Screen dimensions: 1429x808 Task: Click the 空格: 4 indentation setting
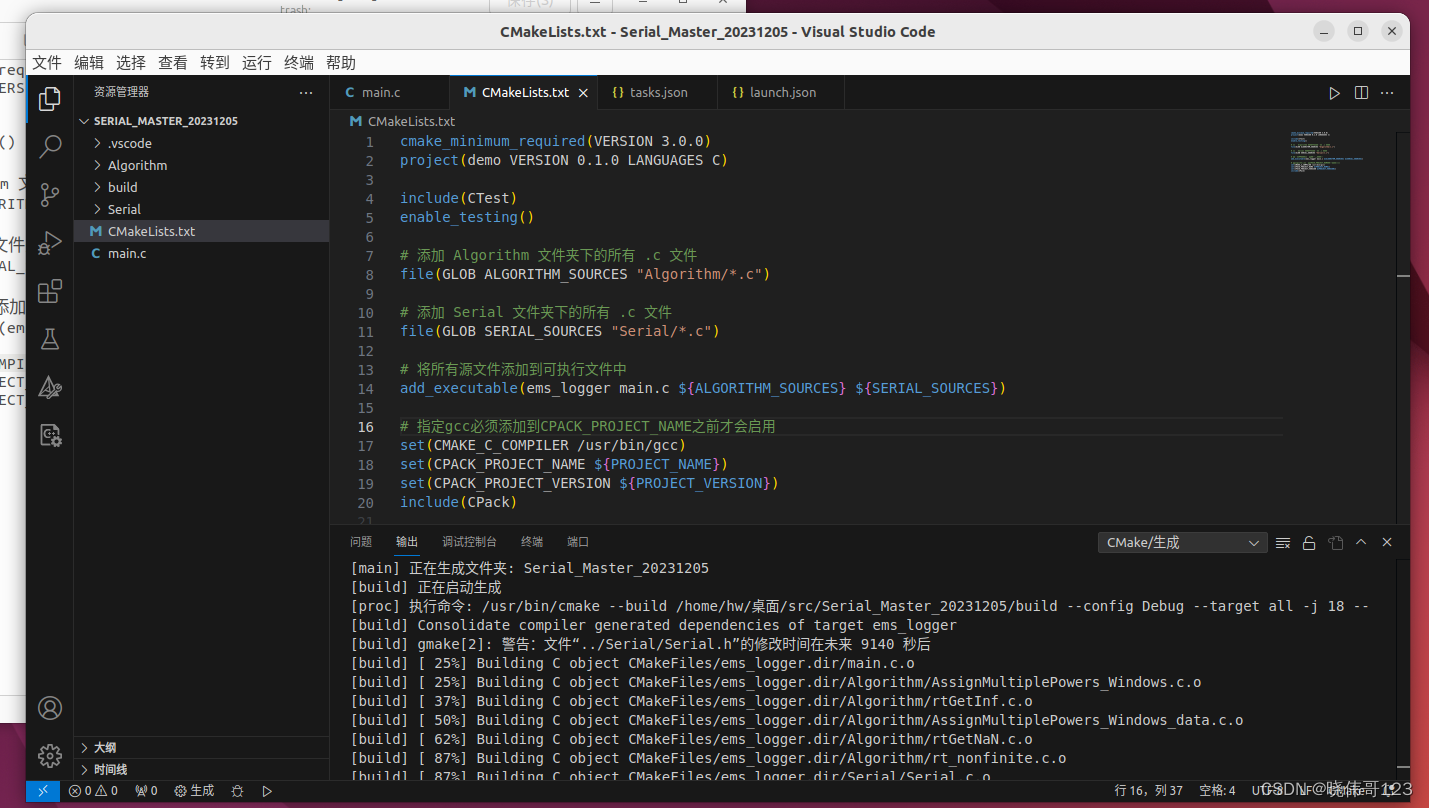pyautogui.click(x=1217, y=791)
